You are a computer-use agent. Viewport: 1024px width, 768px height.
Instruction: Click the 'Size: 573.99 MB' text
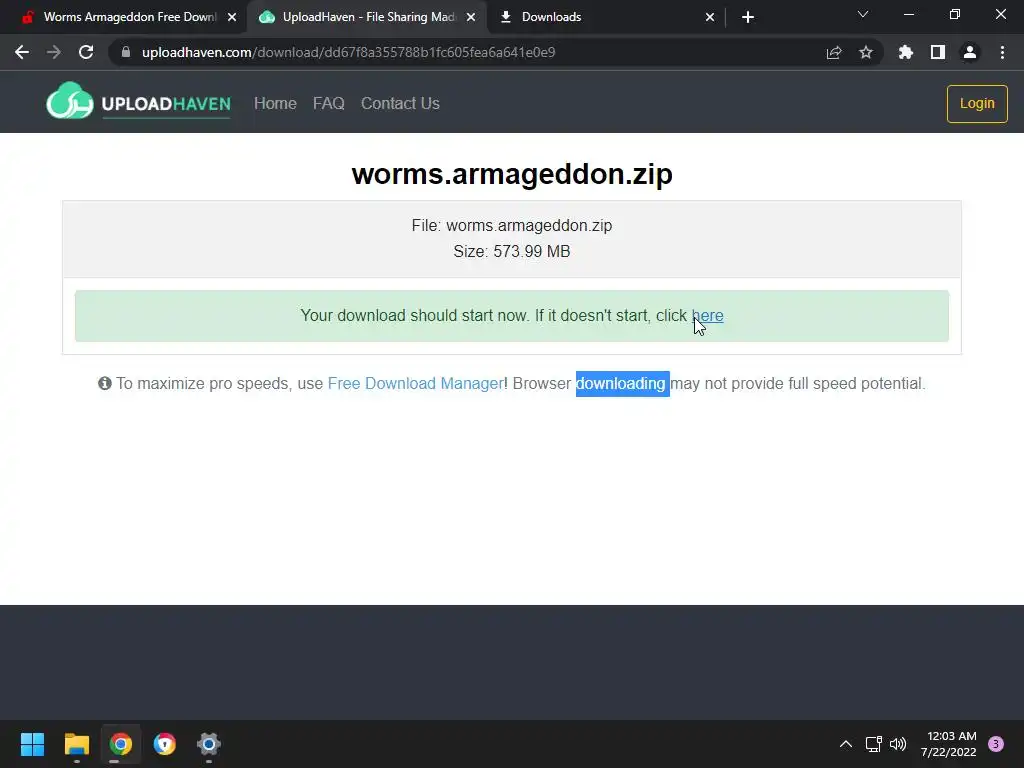coord(512,251)
